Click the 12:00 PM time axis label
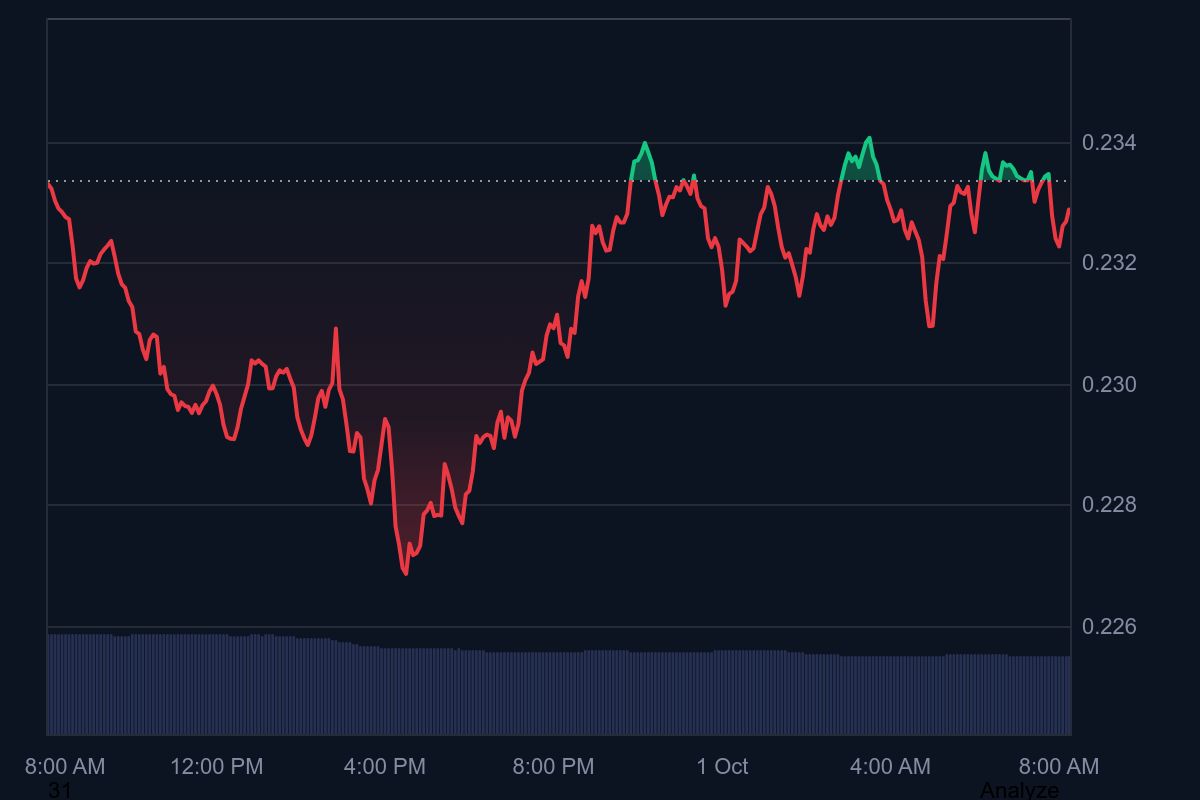Image resolution: width=1200 pixels, height=800 pixels. [x=217, y=766]
